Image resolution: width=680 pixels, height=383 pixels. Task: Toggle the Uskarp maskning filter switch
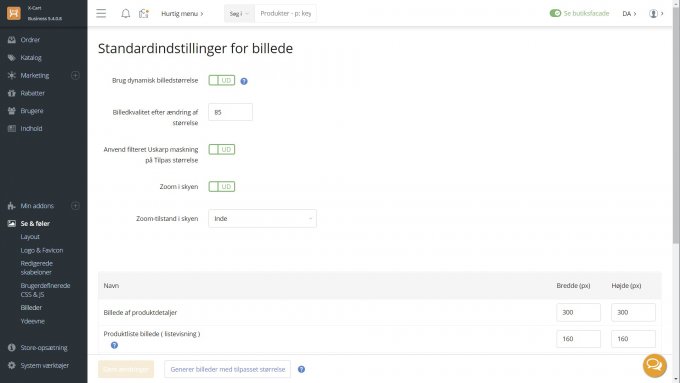pos(222,149)
